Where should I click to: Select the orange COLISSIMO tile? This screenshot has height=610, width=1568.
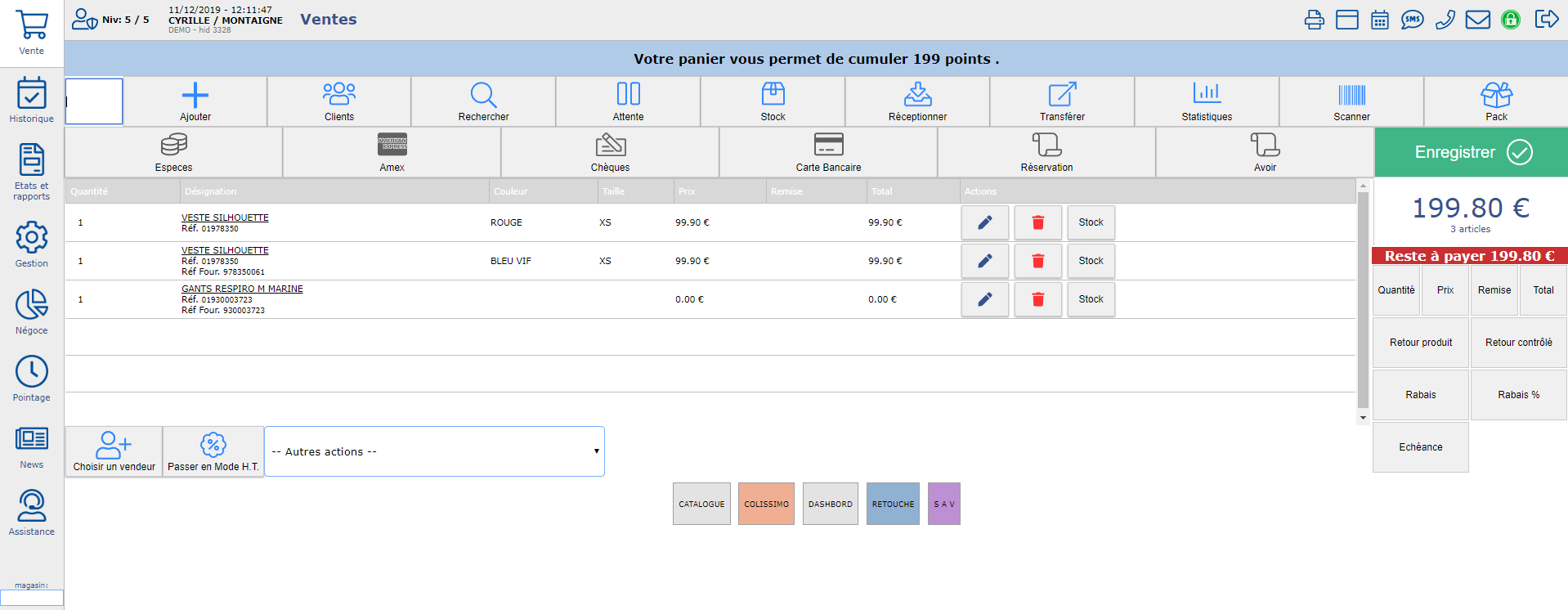click(x=766, y=504)
